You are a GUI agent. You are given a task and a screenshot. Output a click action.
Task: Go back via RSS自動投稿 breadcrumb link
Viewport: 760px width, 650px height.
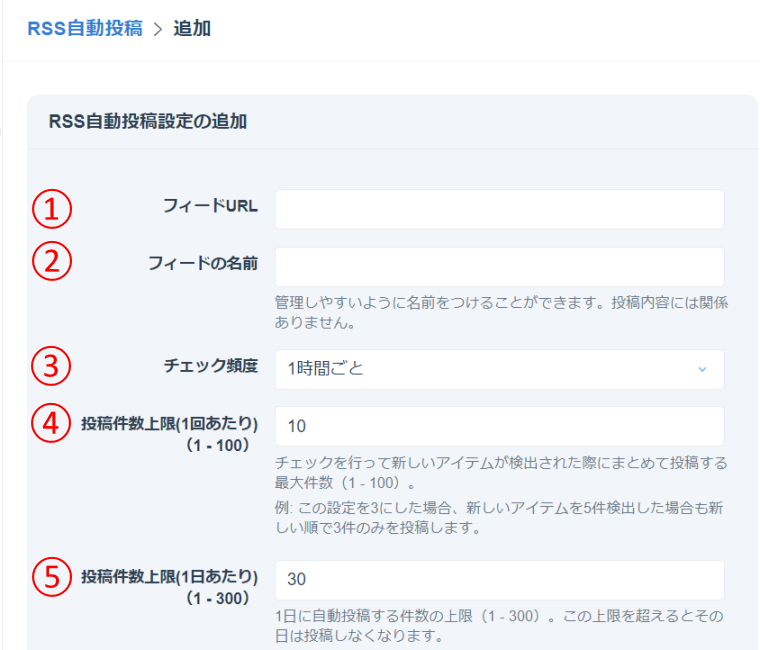(x=84, y=28)
